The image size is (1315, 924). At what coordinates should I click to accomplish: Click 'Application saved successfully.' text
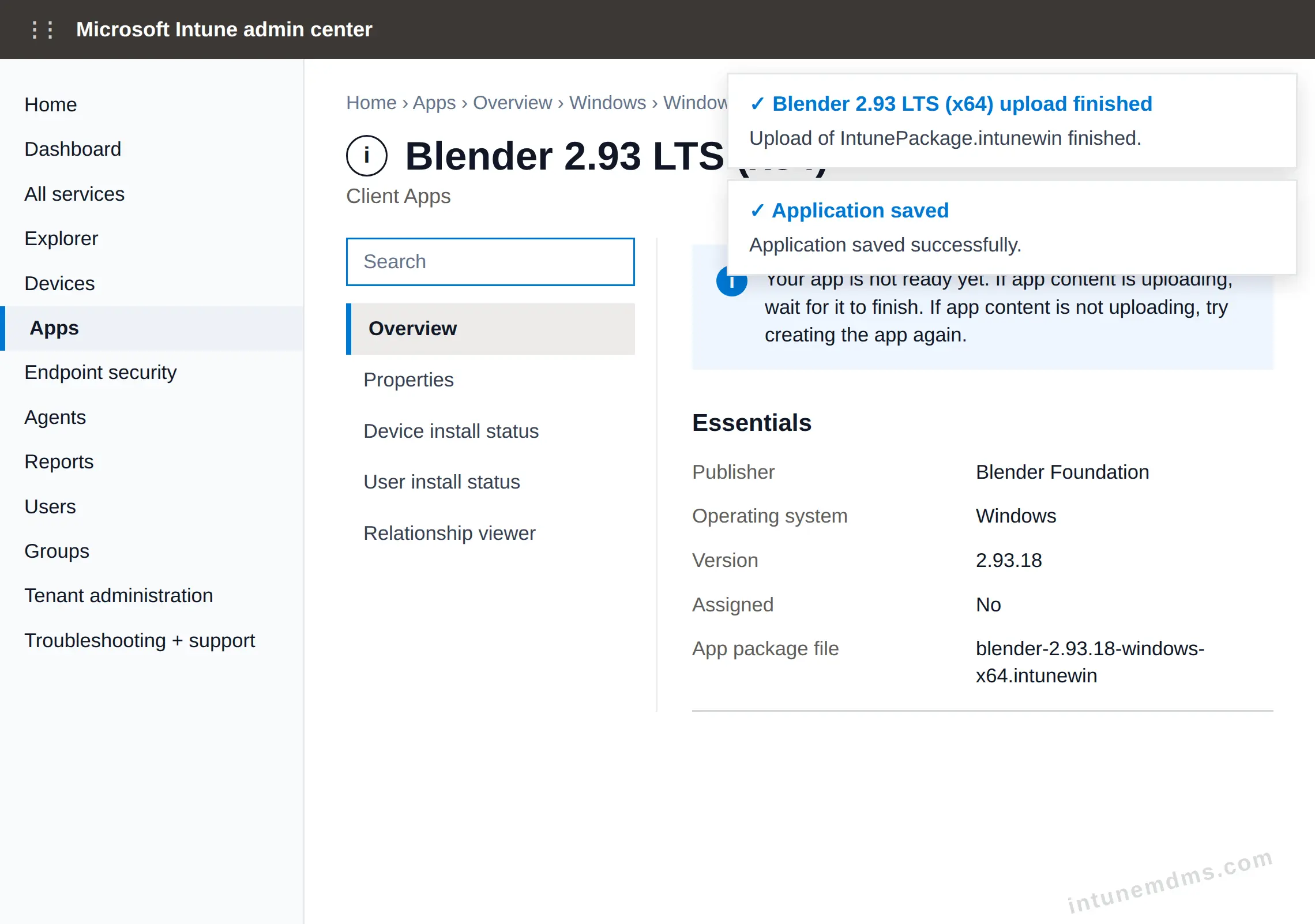[x=885, y=245]
